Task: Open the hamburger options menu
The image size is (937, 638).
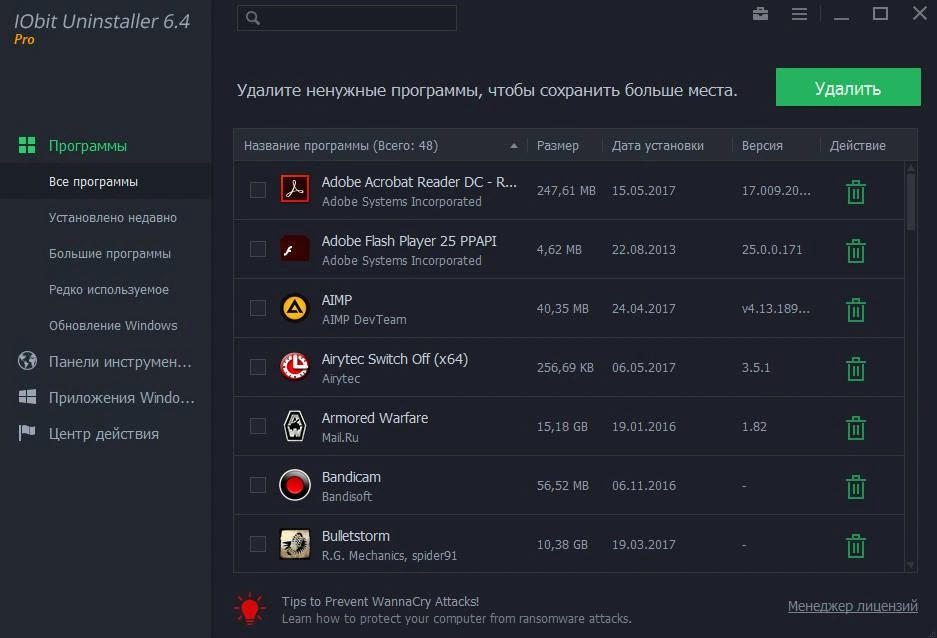Action: 799,14
